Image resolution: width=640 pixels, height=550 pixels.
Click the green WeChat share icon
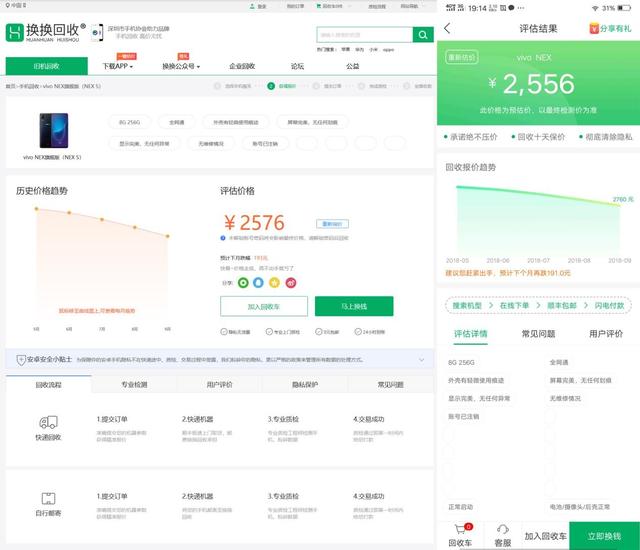243,282
